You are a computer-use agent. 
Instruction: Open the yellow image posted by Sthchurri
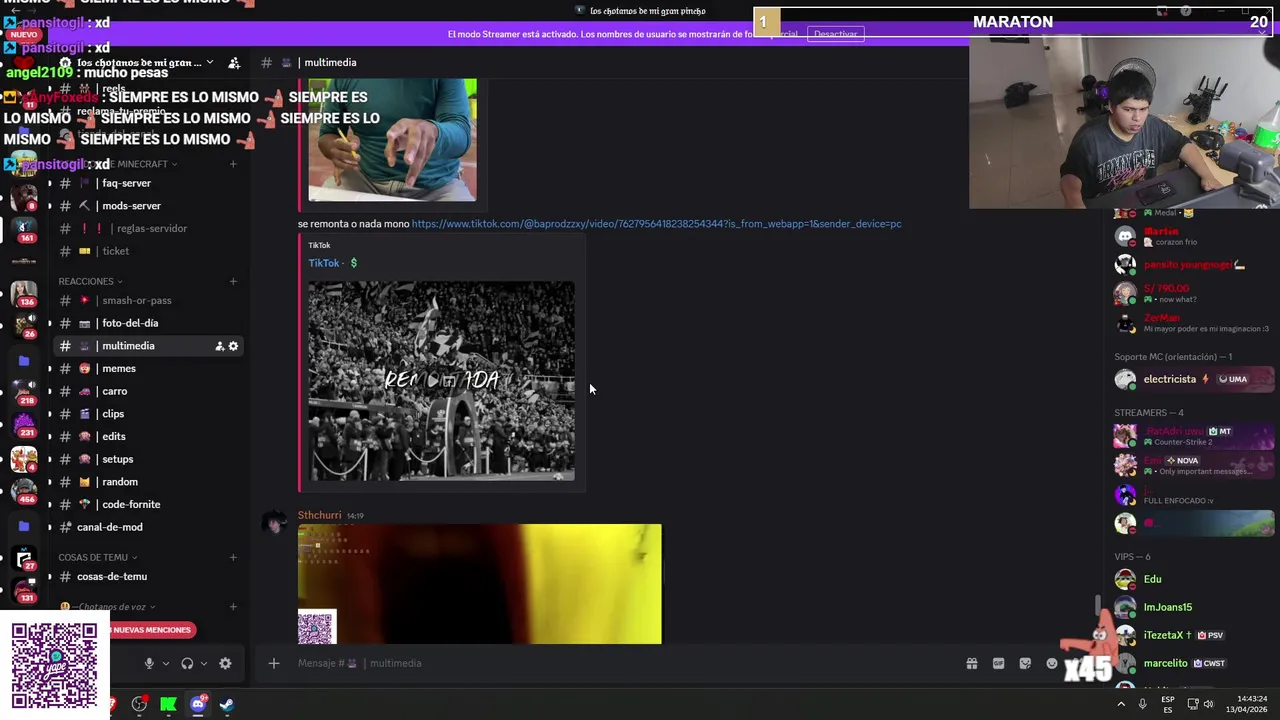tap(479, 584)
